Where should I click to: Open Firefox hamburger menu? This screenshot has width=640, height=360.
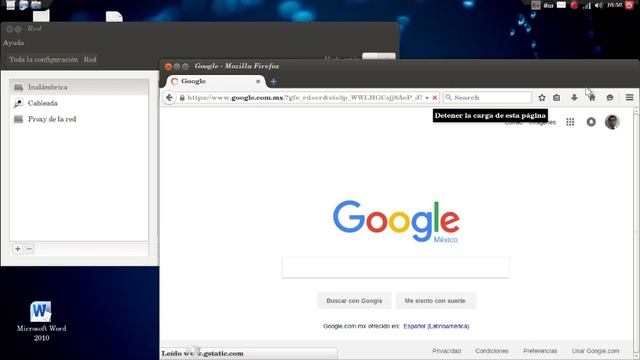click(x=629, y=98)
